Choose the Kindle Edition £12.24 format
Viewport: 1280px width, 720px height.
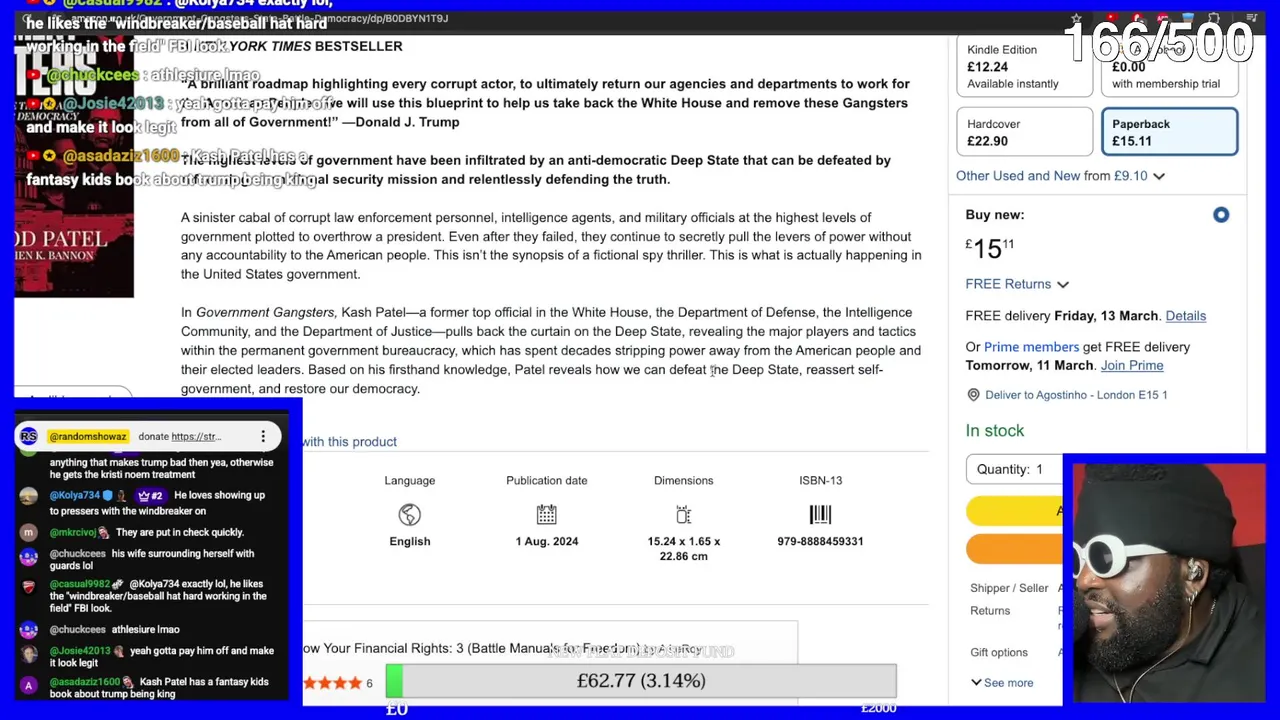1024,67
